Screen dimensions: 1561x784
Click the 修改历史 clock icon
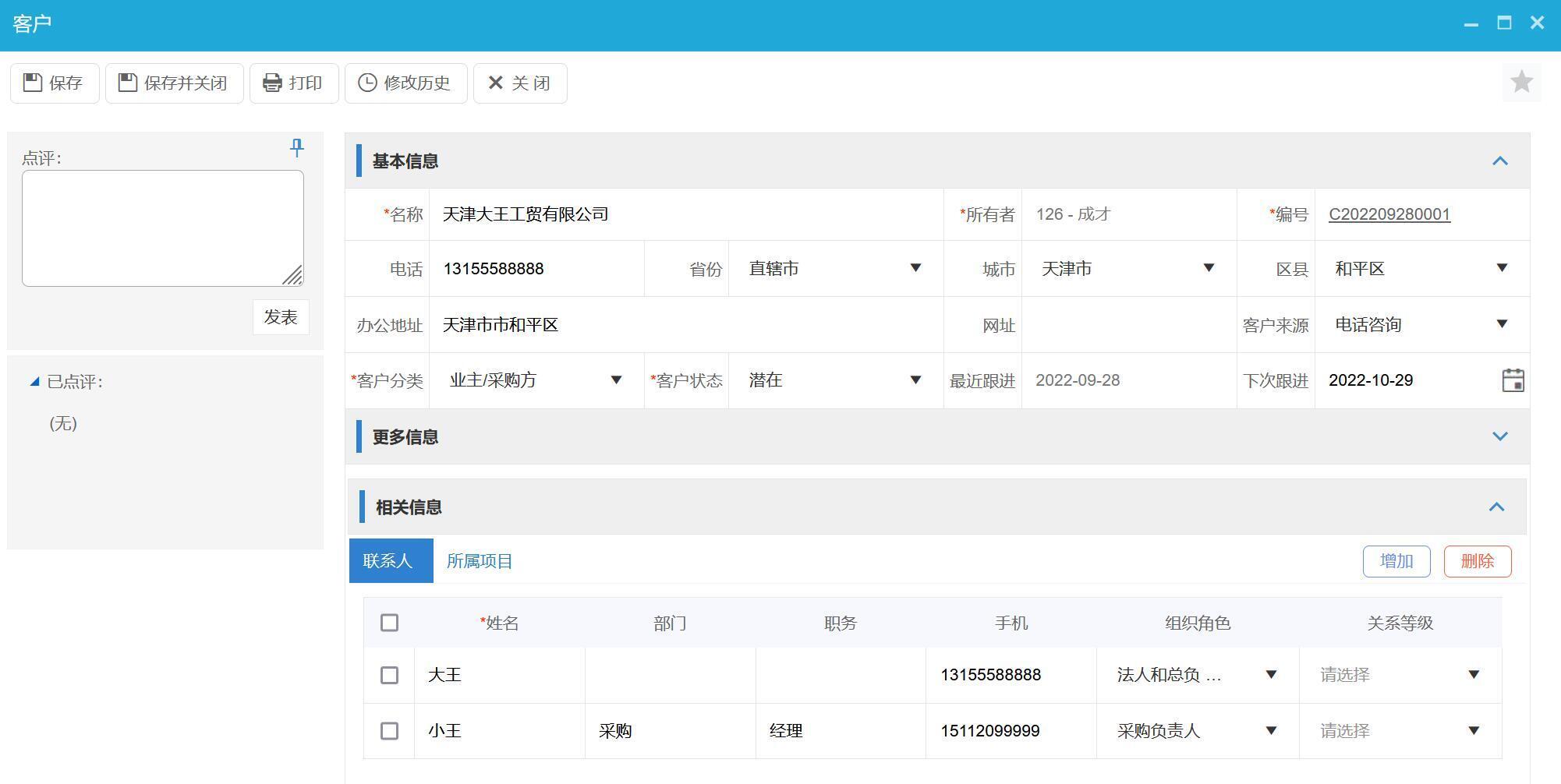pyautogui.click(x=367, y=83)
